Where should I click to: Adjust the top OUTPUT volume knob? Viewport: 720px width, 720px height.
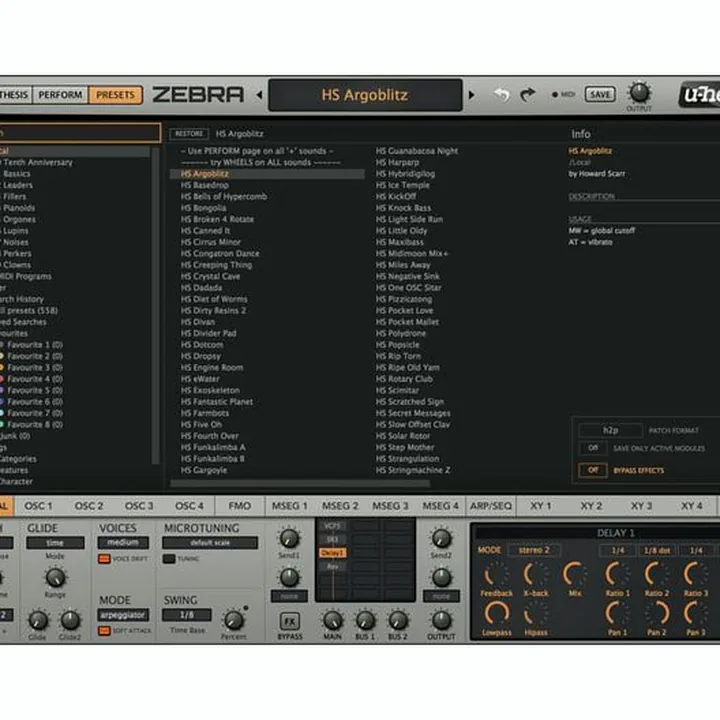click(639, 93)
